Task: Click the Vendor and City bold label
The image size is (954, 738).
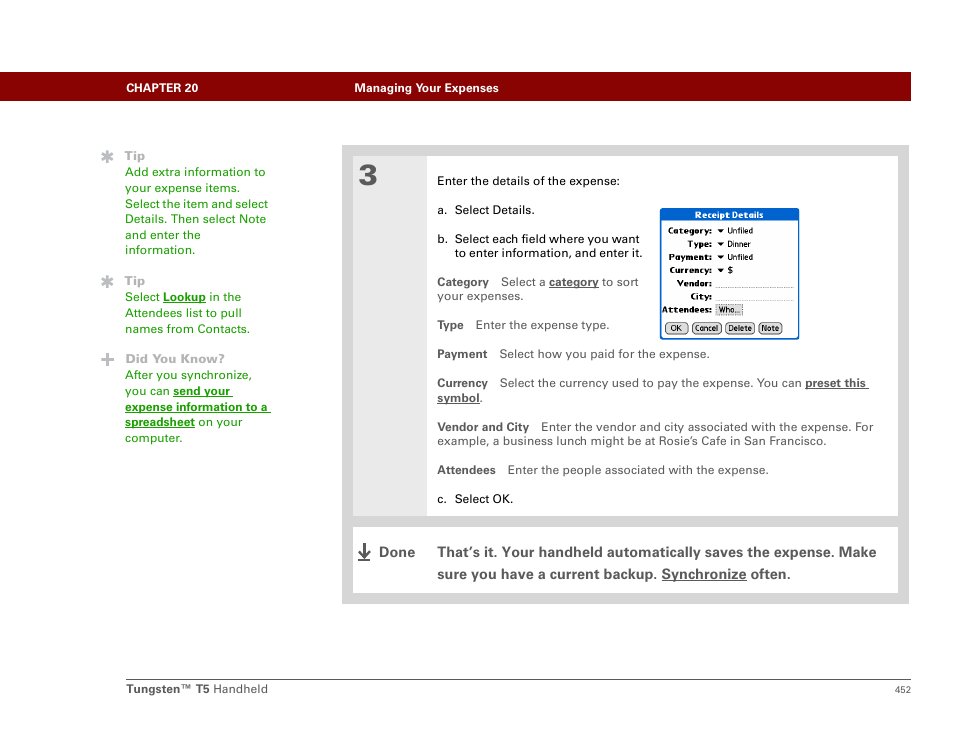Action: coord(482,427)
